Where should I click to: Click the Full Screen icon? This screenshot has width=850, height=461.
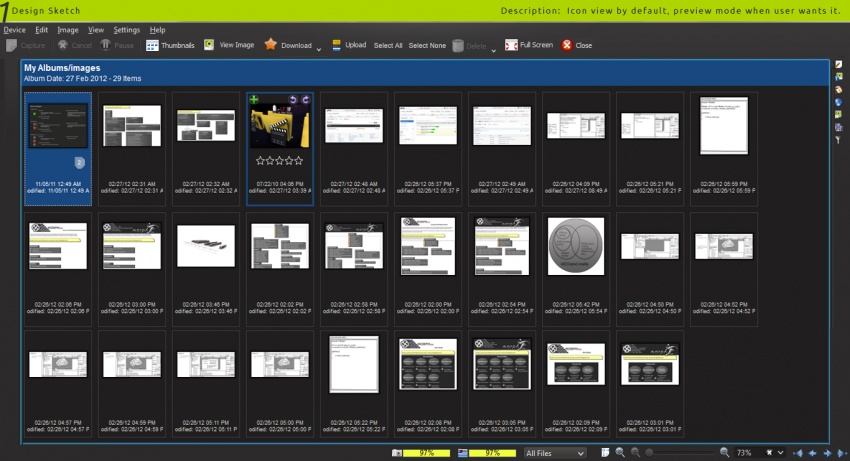coord(511,45)
